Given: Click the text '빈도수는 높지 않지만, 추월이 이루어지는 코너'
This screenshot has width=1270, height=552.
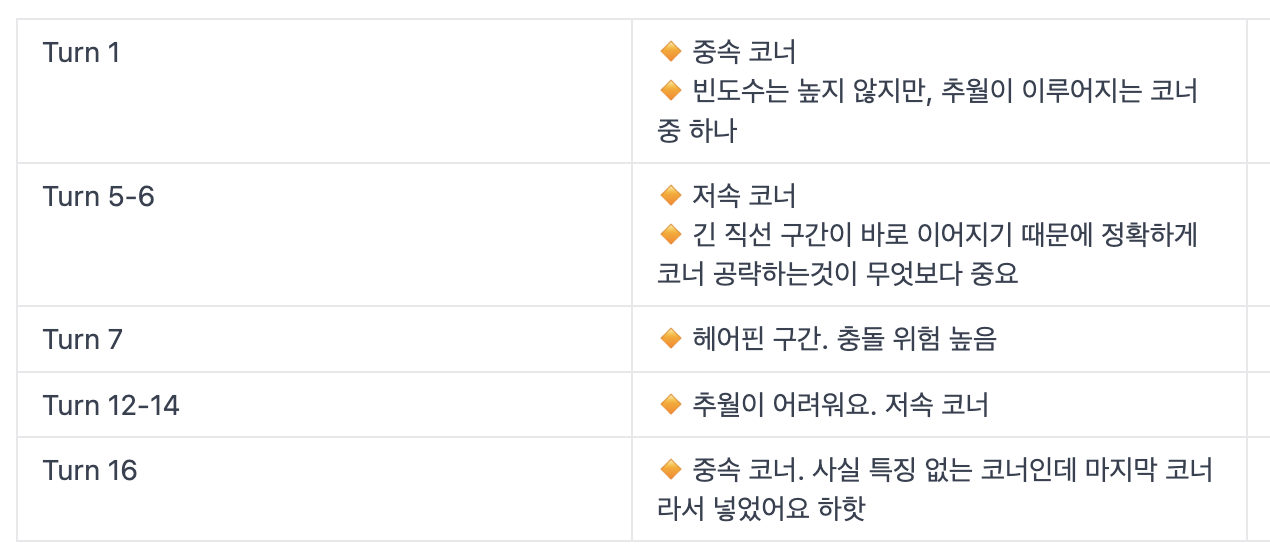Looking at the screenshot, I should 944,92.
